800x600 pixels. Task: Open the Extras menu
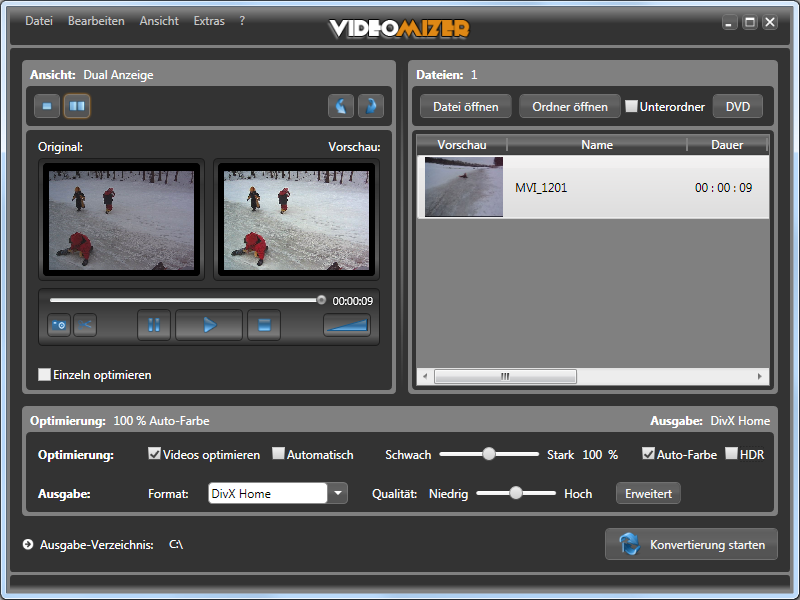209,21
